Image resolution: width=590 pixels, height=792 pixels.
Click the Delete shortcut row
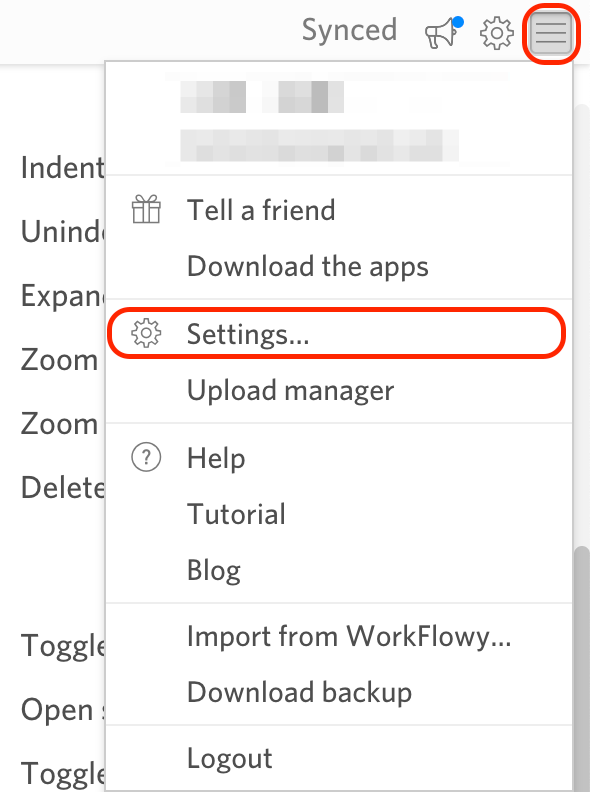pos(63,488)
